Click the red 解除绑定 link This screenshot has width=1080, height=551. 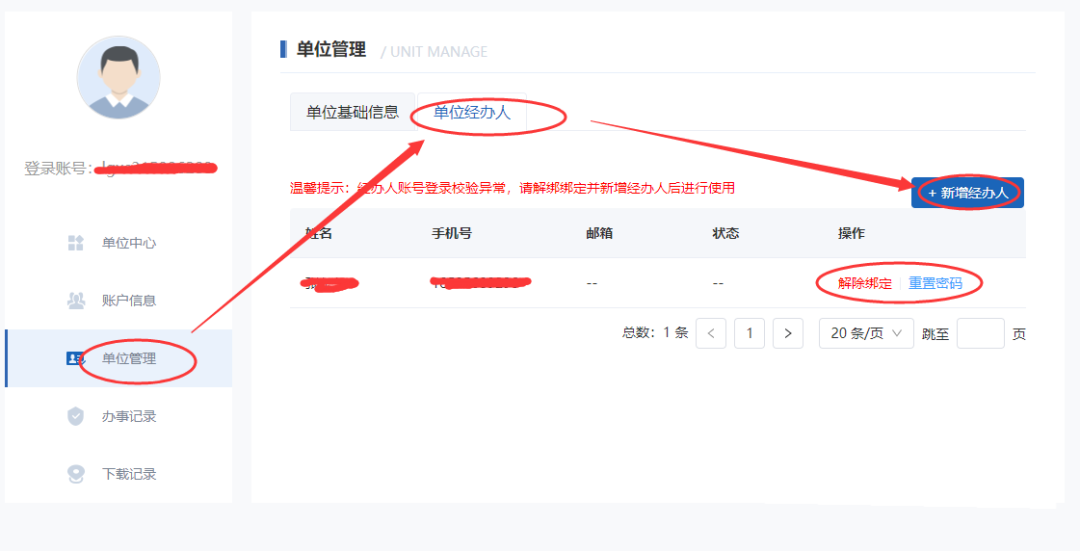(x=865, y=283)
